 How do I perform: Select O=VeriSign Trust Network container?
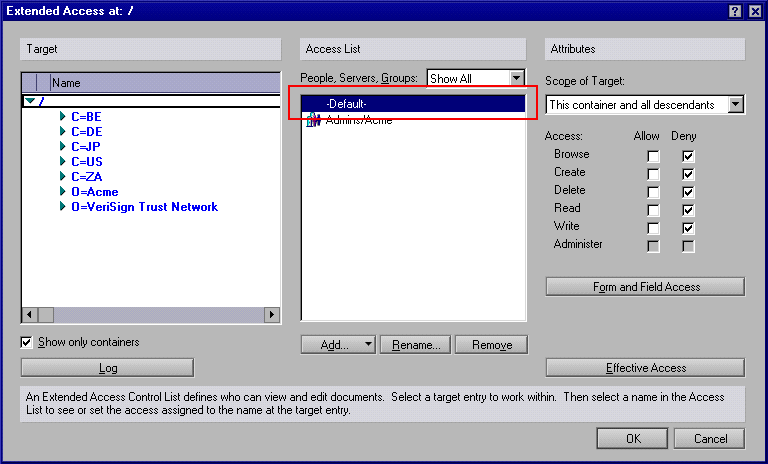(144, 207)
